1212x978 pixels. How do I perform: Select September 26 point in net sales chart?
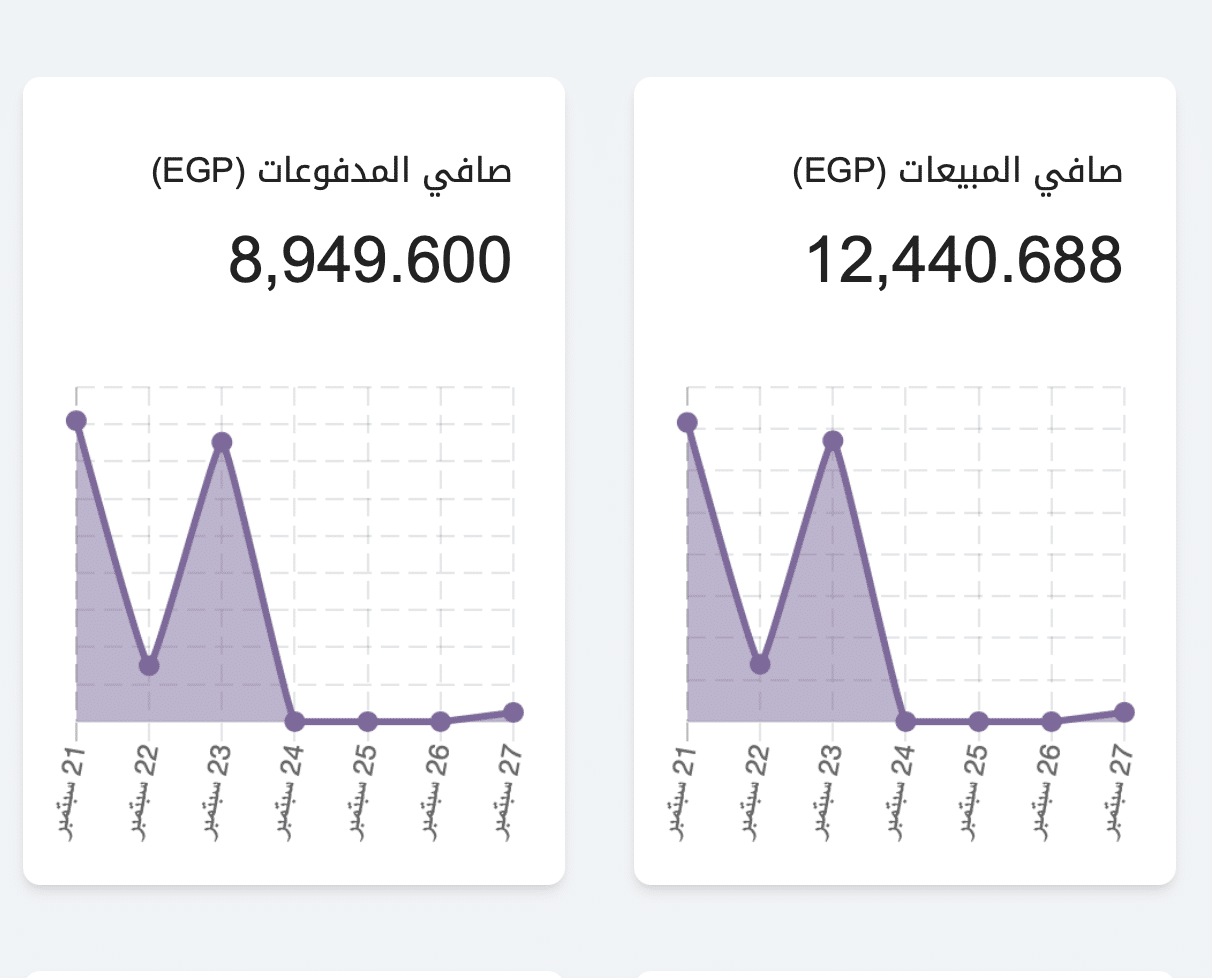[x=1051, y=721]
